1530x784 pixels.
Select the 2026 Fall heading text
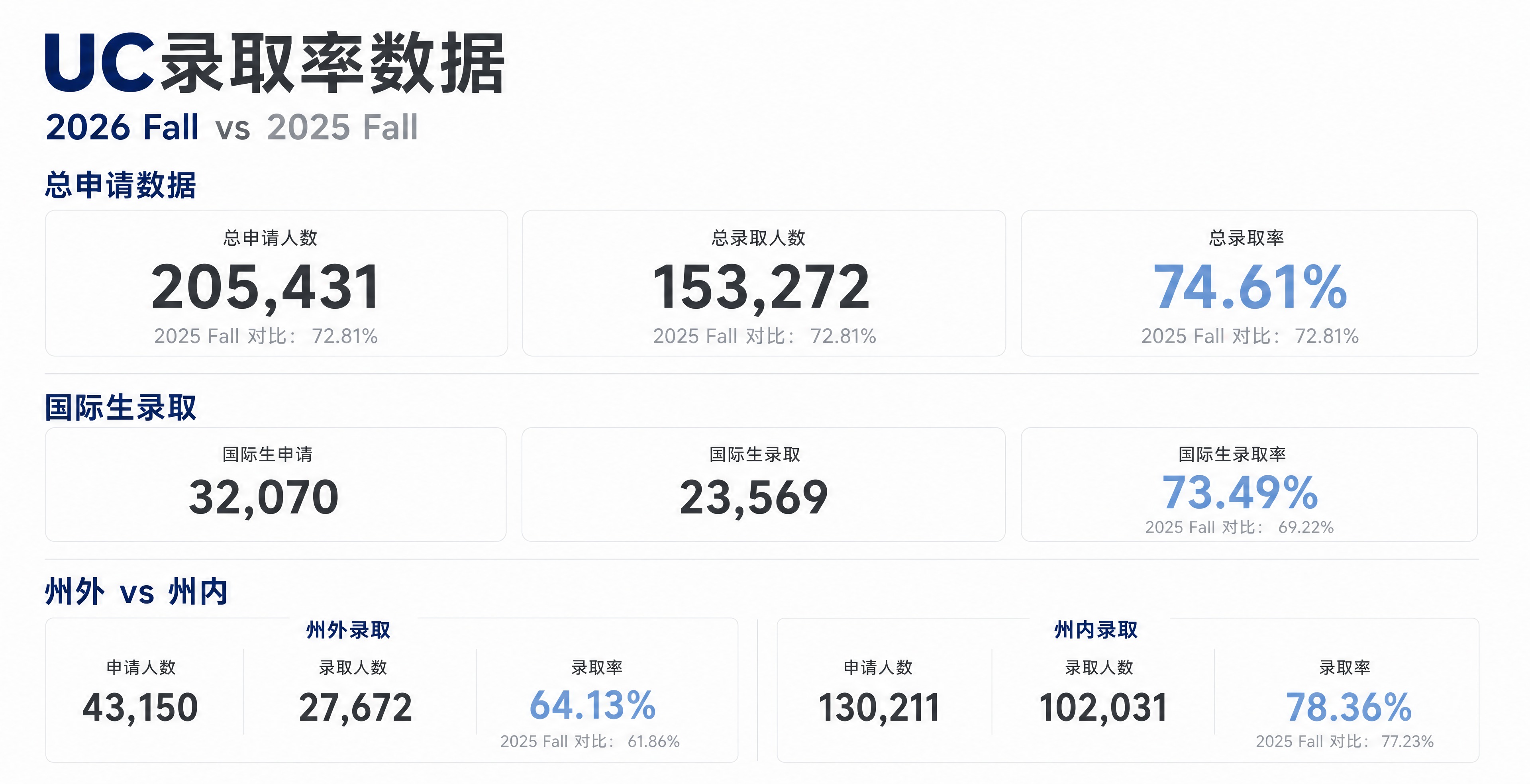[122, 127]
